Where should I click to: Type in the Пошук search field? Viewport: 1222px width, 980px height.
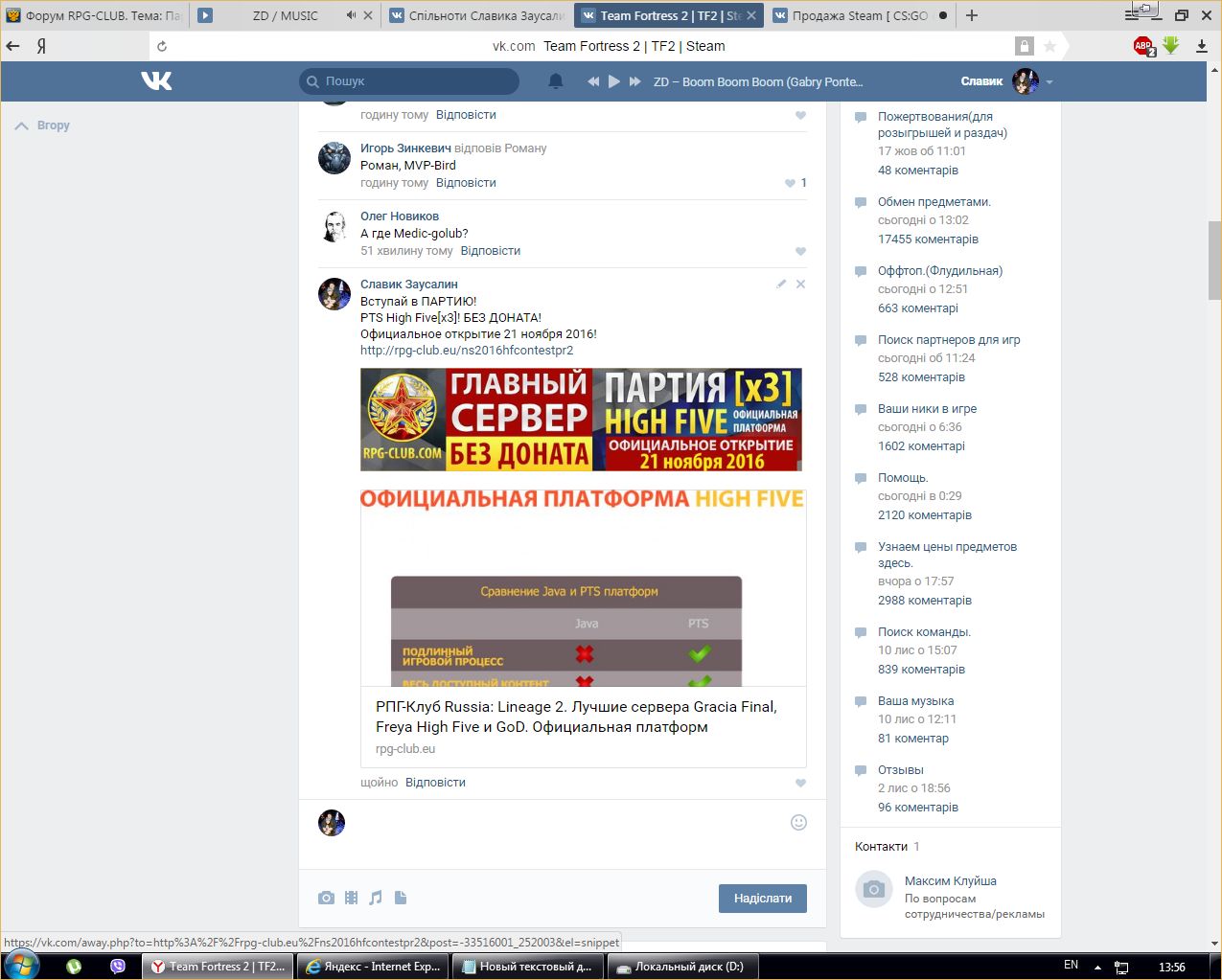[417, 81]
